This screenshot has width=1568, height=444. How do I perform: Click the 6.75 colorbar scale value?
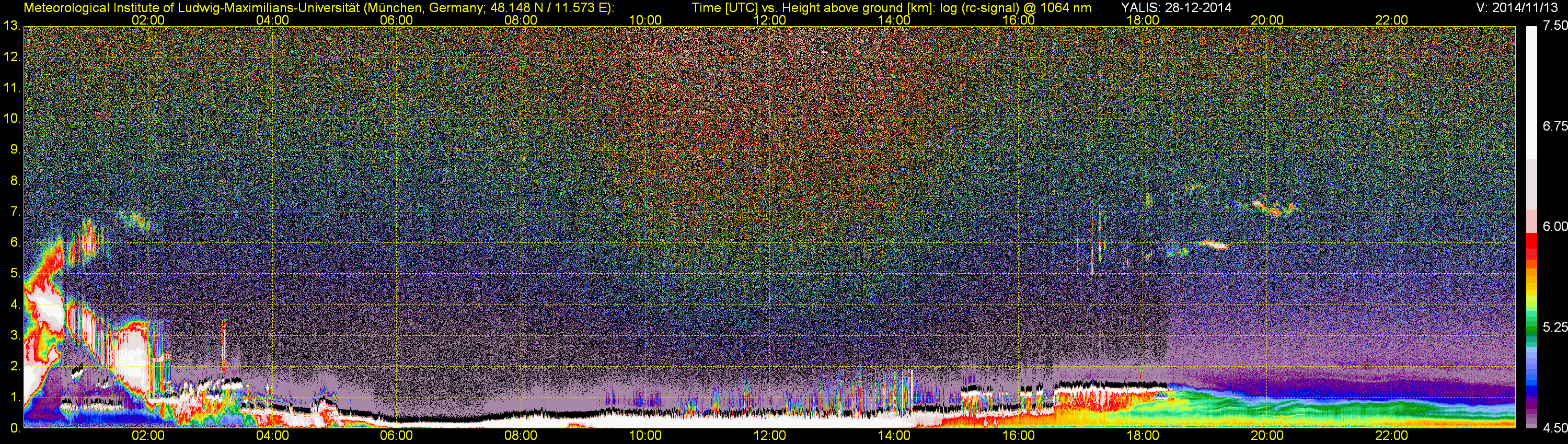pyautogui.click(x=1554, y=126)
